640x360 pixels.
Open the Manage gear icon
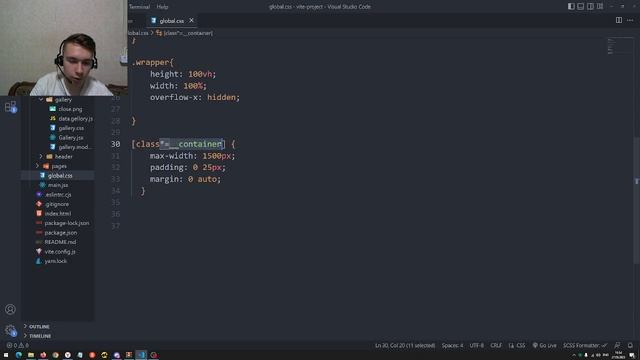(x=11, y=330)
